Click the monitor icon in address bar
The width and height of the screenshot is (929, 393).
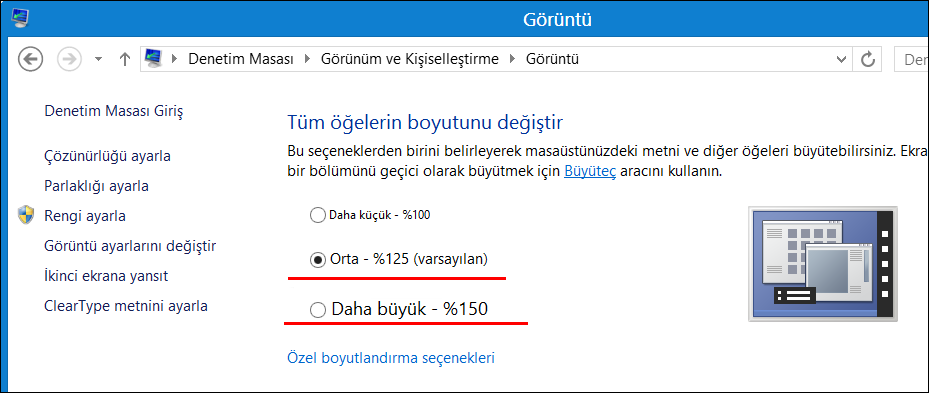pyautogui.click(x=154, y=59)
